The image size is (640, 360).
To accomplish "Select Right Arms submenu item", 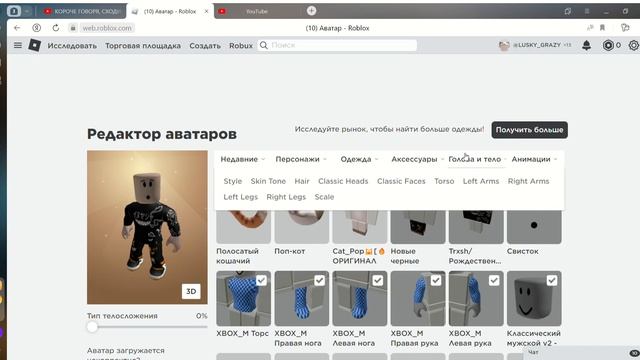I will click(529, 181).
